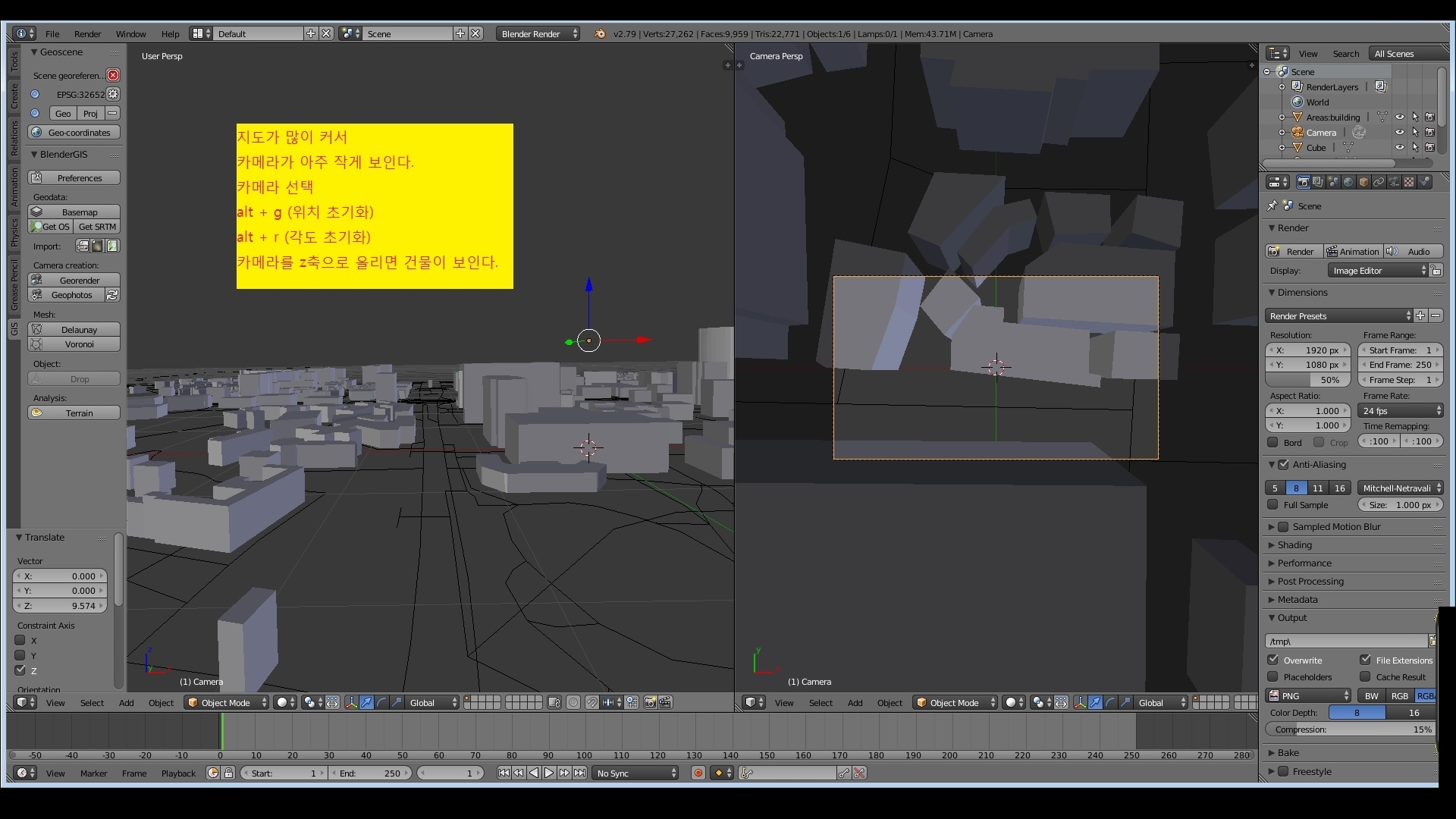This screenshot has width=1456, height=819.
Task: Enable Full Sample checkbox
Action: [x=1273, y=504]
